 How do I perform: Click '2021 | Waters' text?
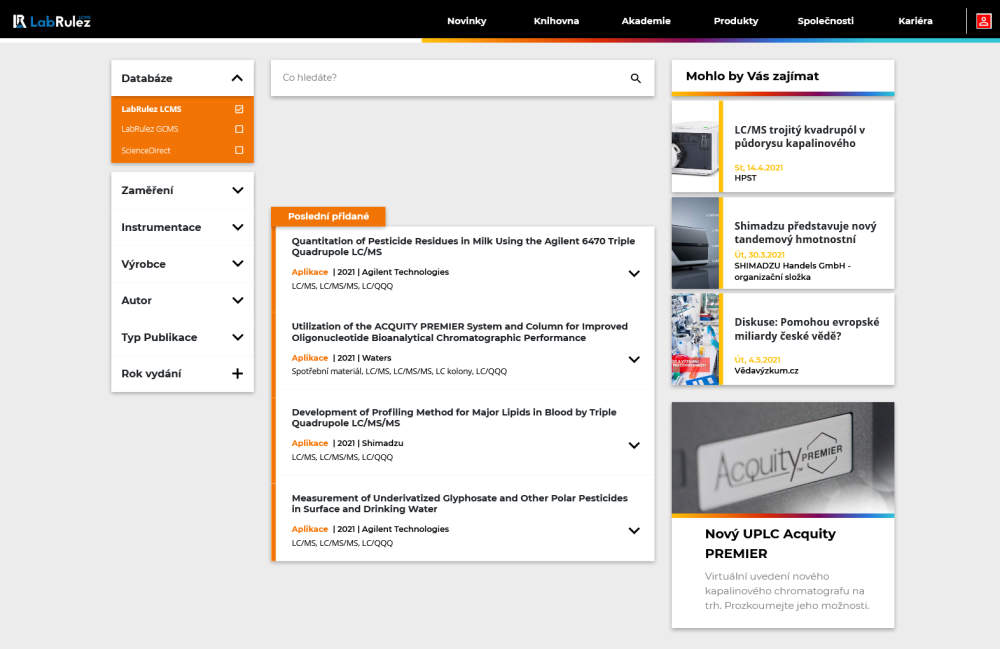(364, 358)
